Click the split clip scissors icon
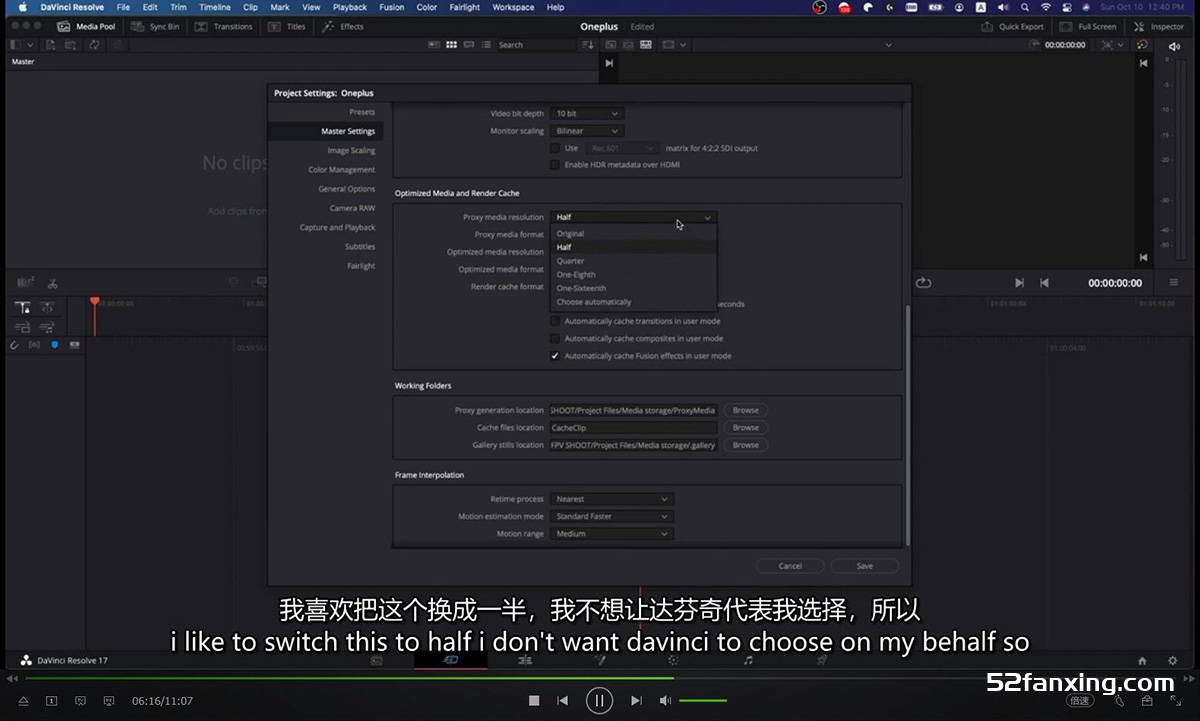 53,283
